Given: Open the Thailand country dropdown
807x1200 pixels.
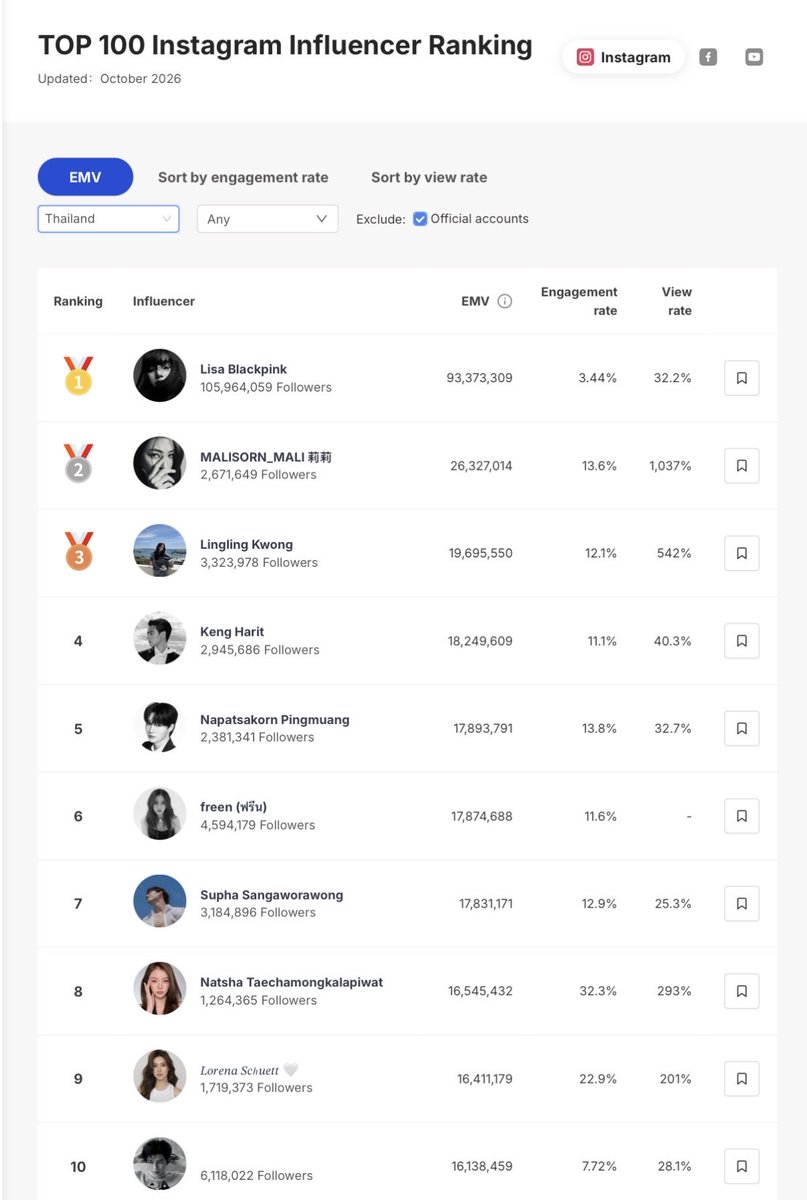Looking at the screenshot, I should click(x=108, y=219).
